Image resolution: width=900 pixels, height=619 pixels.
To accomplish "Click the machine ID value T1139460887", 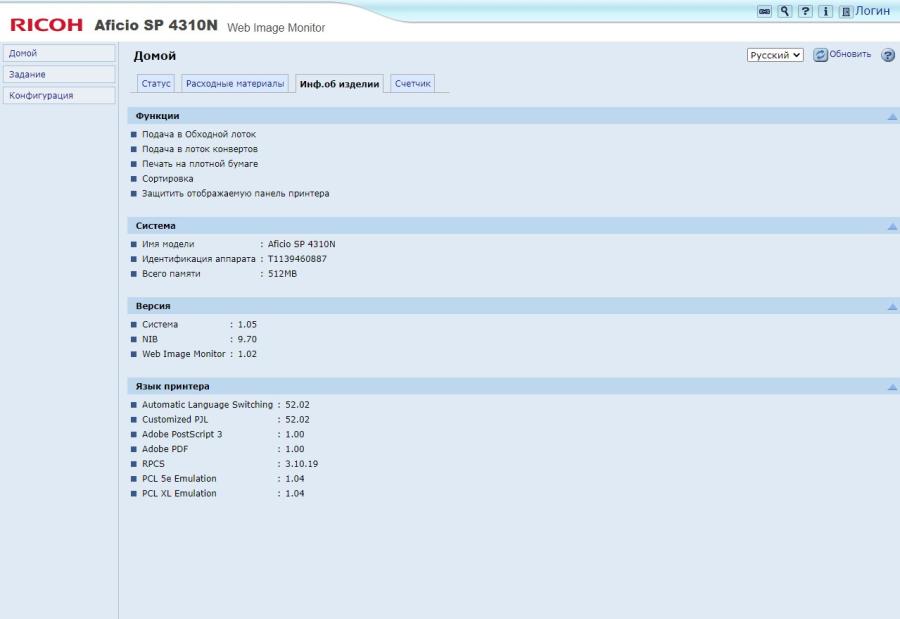I will pos(297,259).
